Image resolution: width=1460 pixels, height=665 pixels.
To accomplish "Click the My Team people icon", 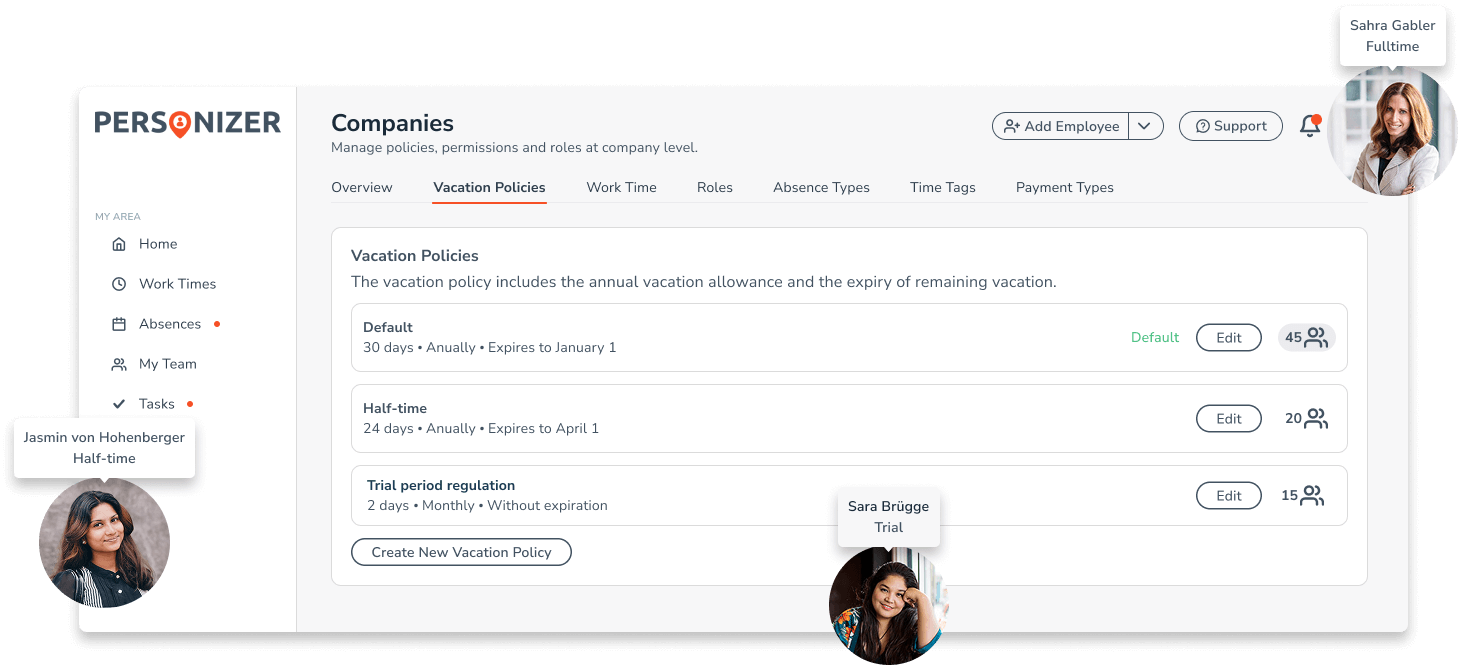I will point(117,363).
